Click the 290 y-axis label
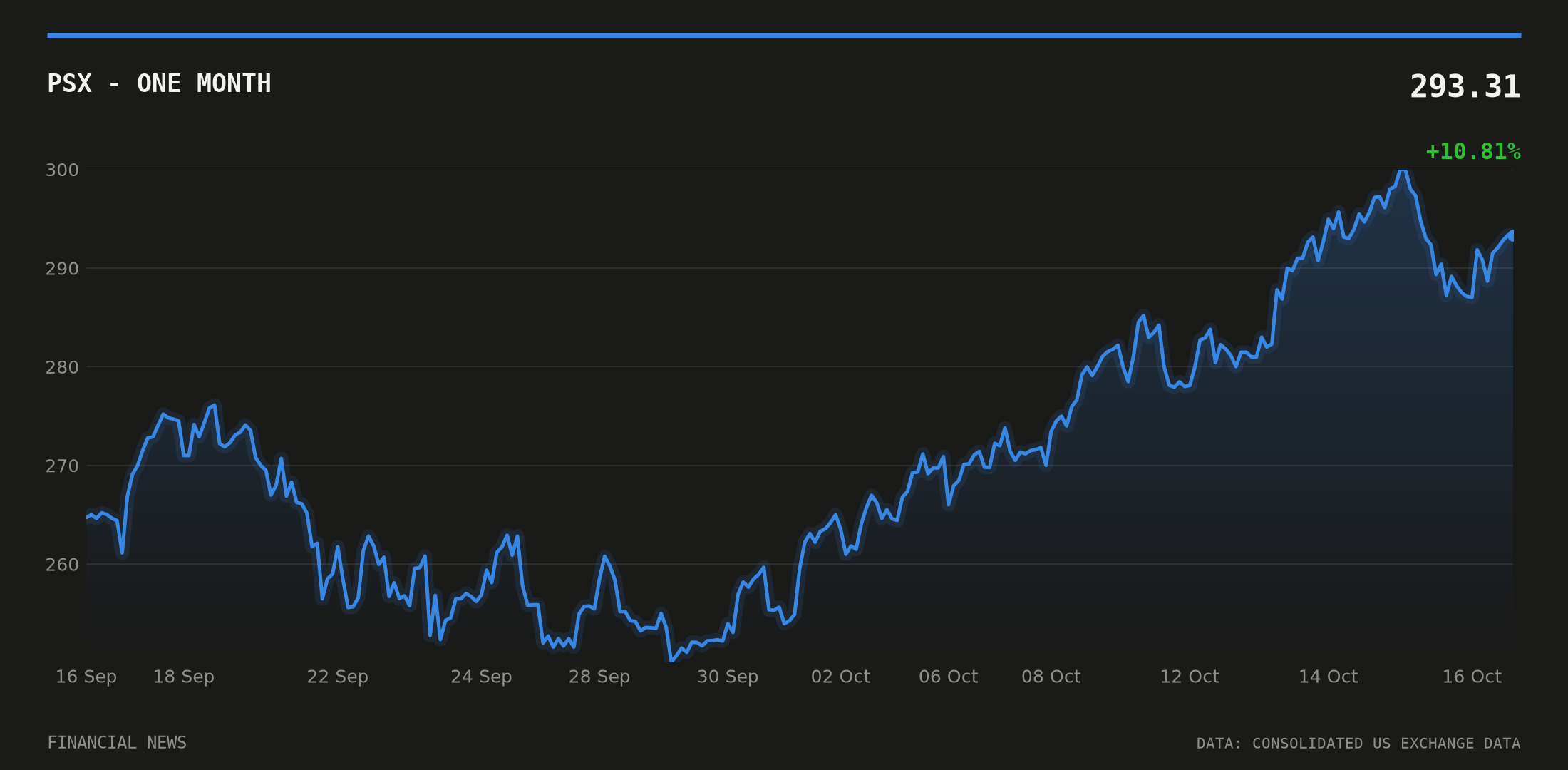1568x770 pixels. [x=62, y=269]
